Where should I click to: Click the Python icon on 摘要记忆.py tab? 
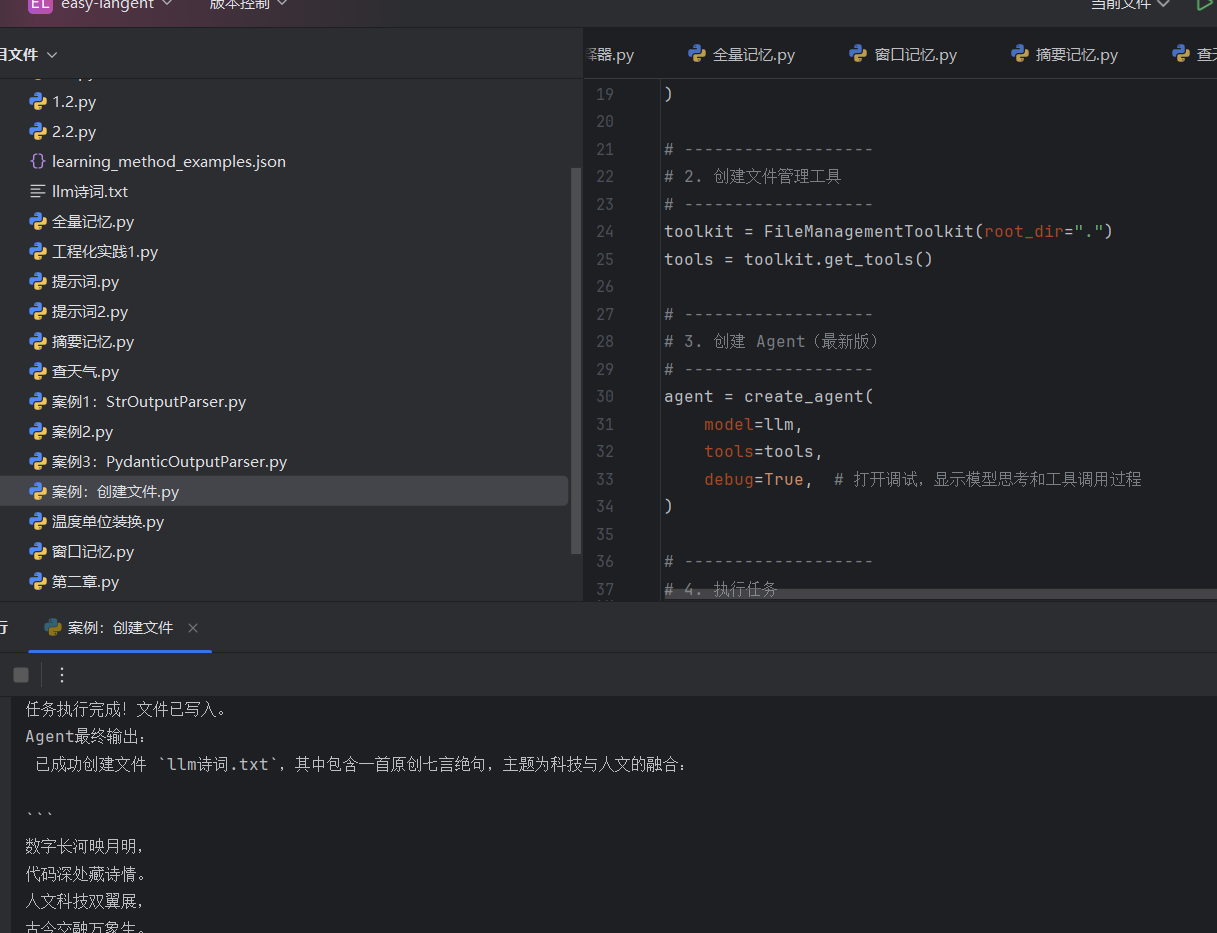(1020, 54)
